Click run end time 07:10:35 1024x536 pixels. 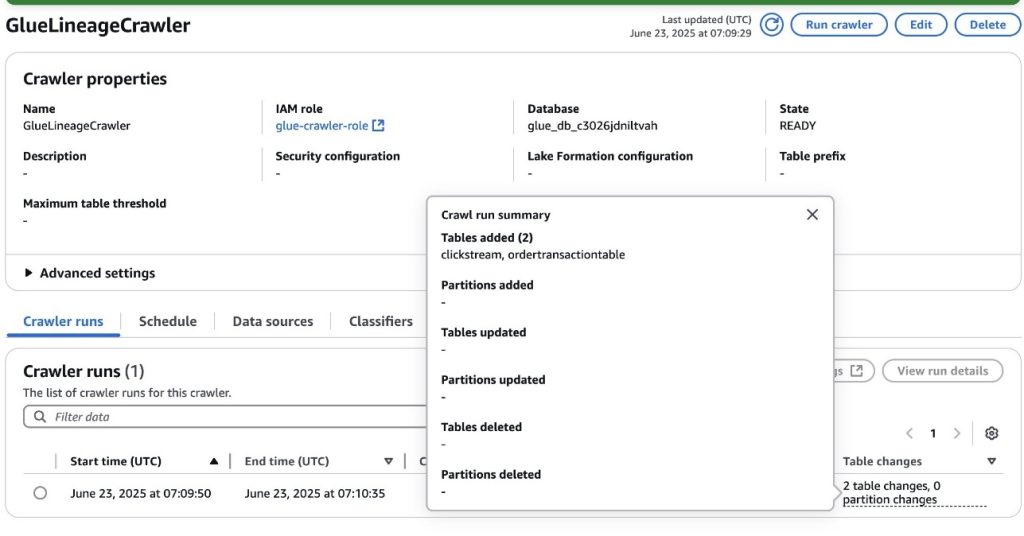[315, 494]
